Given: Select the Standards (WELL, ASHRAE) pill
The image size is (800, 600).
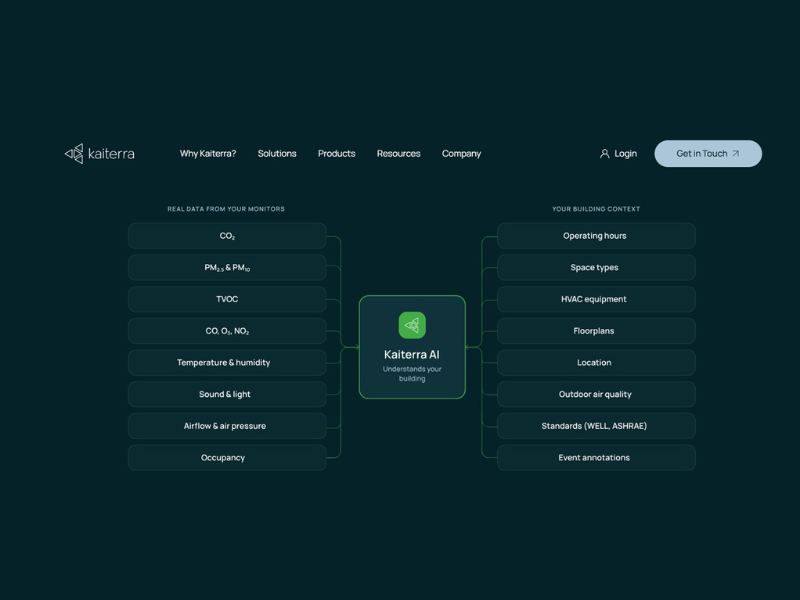Looking at the screenshot, I should tap(596, 426).
